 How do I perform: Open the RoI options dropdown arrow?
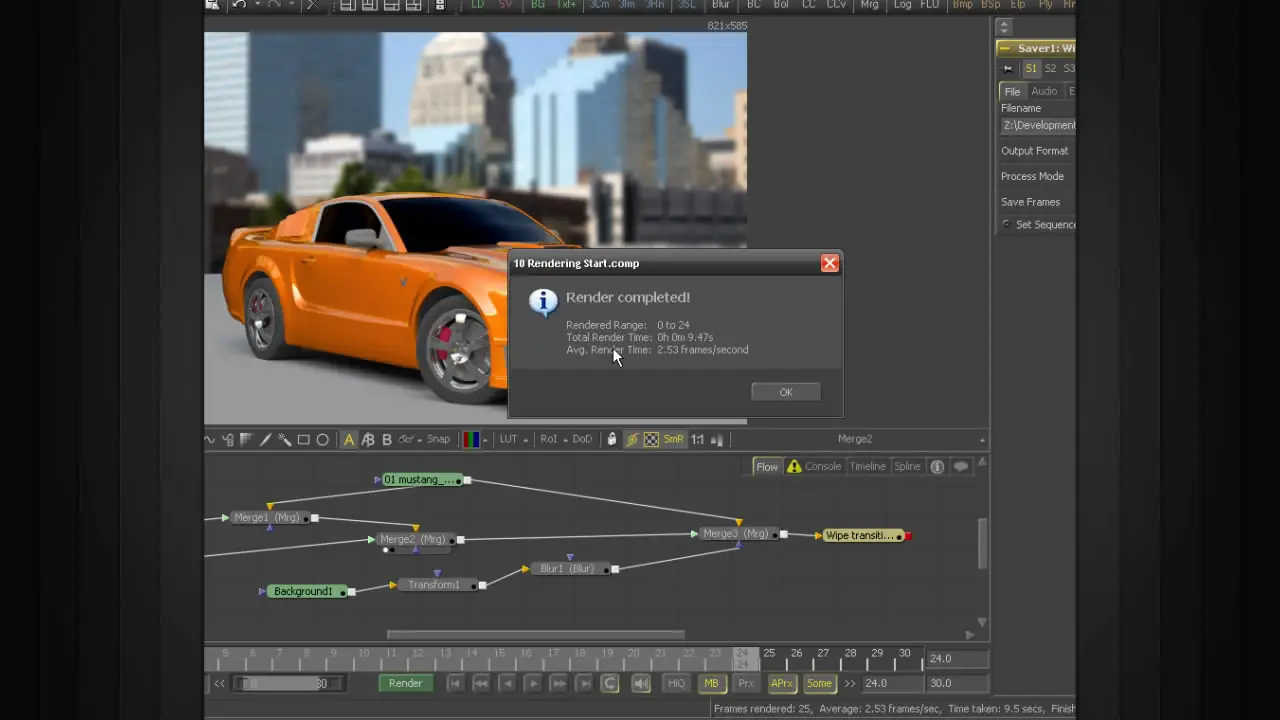[x=566, y=440]
